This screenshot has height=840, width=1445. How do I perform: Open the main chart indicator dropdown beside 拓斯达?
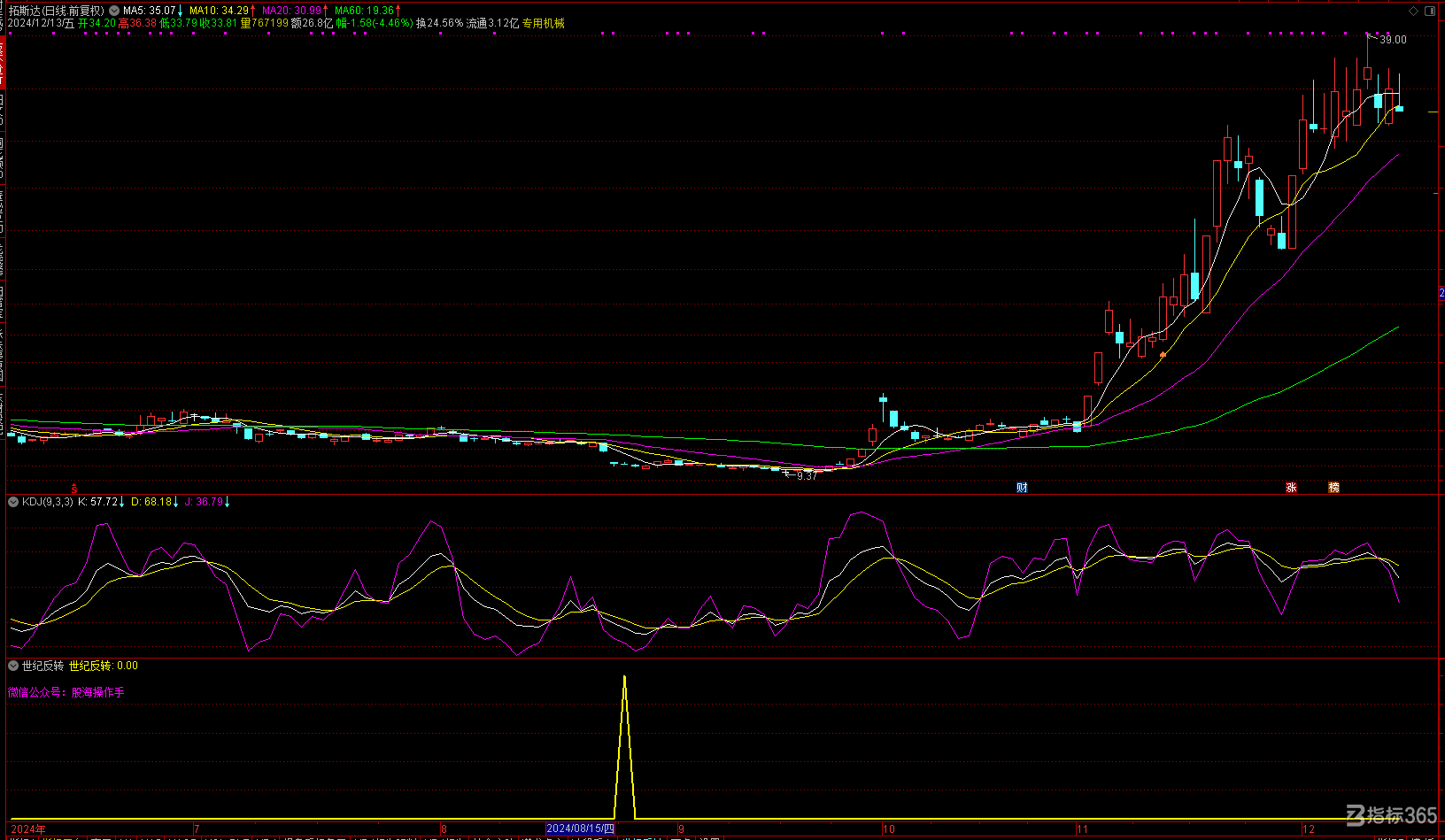114,11
